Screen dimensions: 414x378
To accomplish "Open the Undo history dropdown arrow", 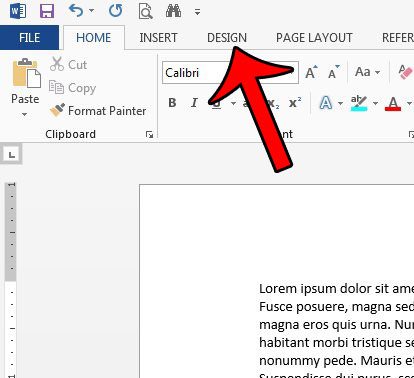I will click(91, 11).
